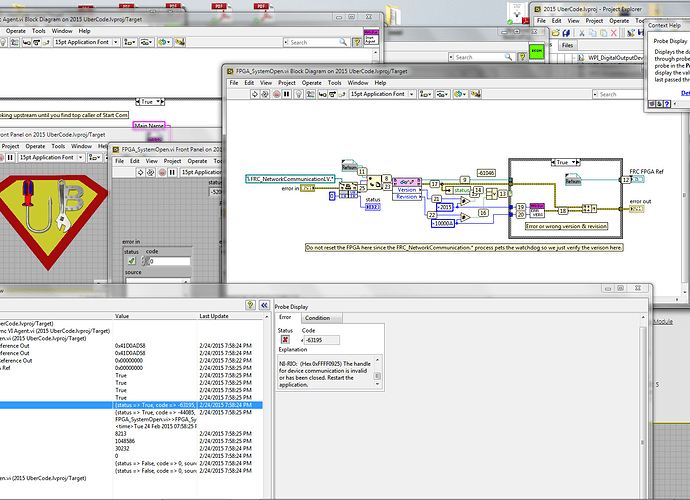Image resolution: width=690 pixels, height=500 pixels.
Task: Show Context Help from Agent.vi toolbar question mark
Action: click(x=357, y=43)
